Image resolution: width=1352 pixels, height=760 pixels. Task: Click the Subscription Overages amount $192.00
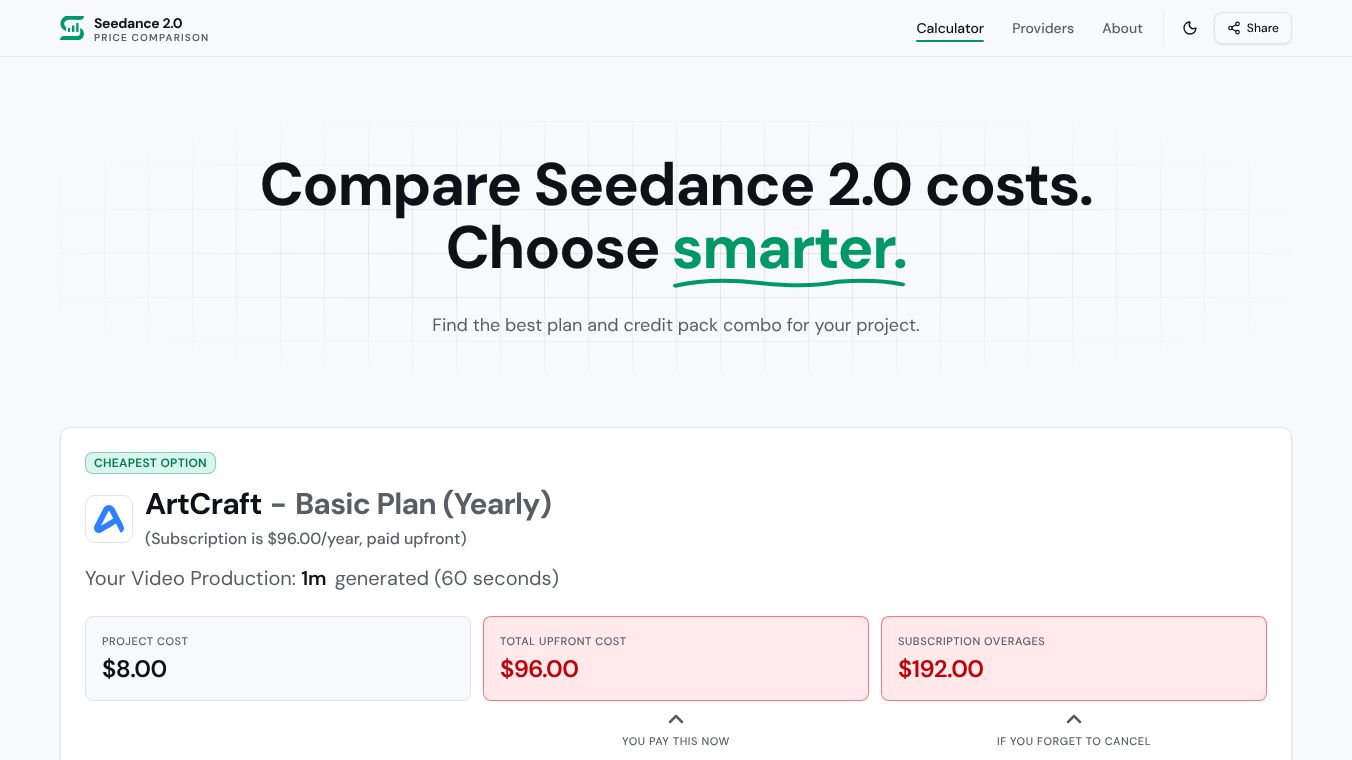(x=941, y=669)
